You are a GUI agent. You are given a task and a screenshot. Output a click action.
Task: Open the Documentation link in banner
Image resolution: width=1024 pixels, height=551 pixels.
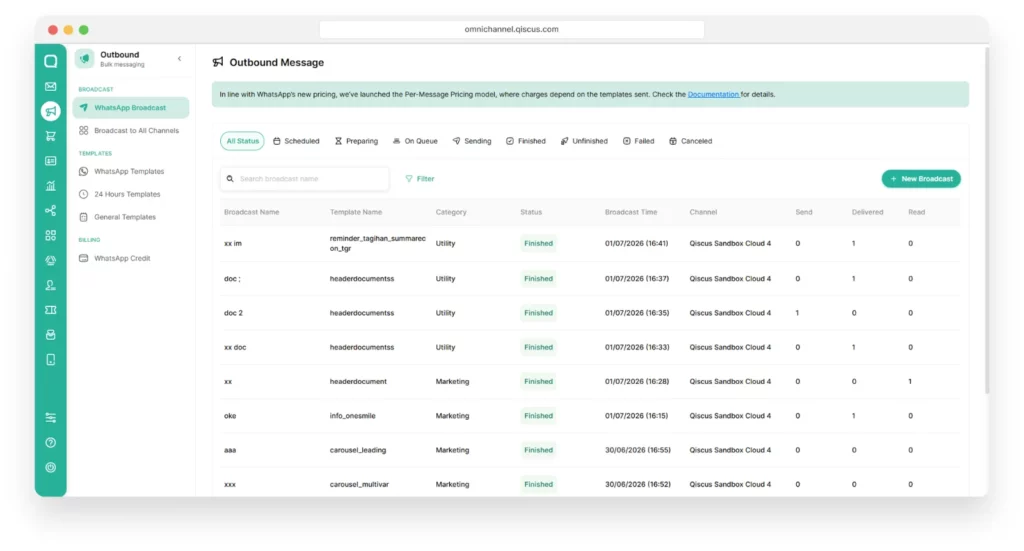713,94
